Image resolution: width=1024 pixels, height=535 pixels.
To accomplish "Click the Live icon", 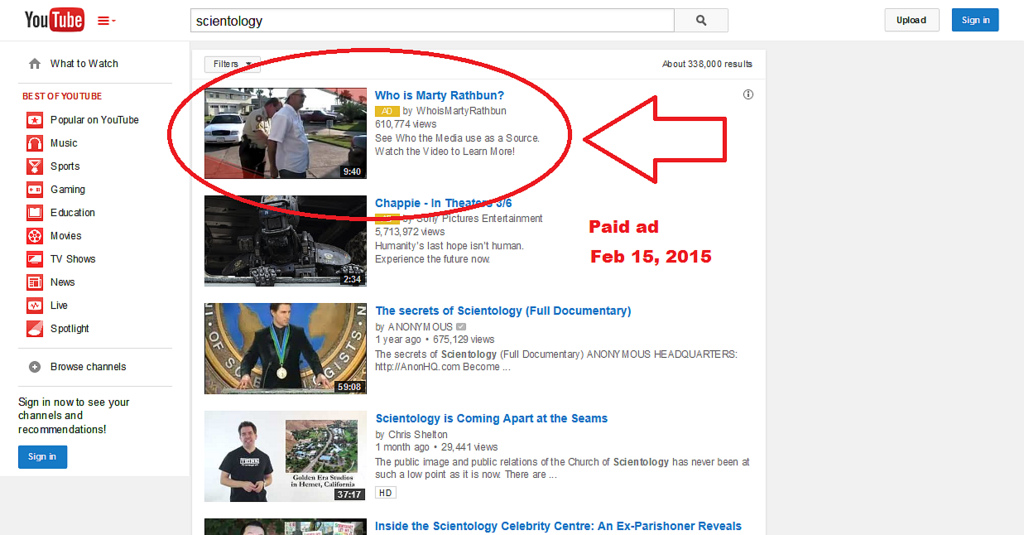I will (35, 306).
